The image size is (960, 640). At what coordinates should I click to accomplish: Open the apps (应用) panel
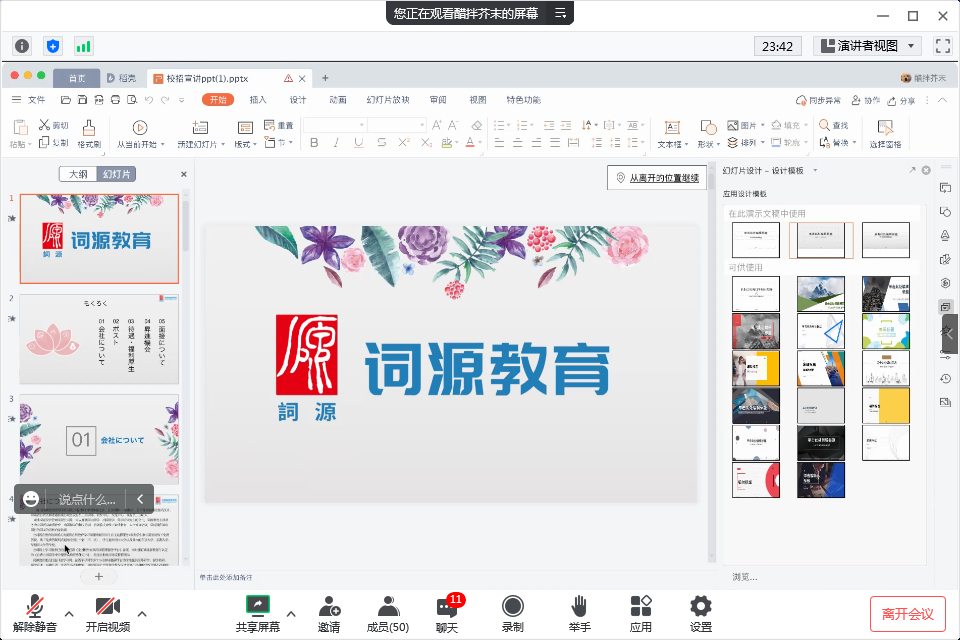point(640,612)
